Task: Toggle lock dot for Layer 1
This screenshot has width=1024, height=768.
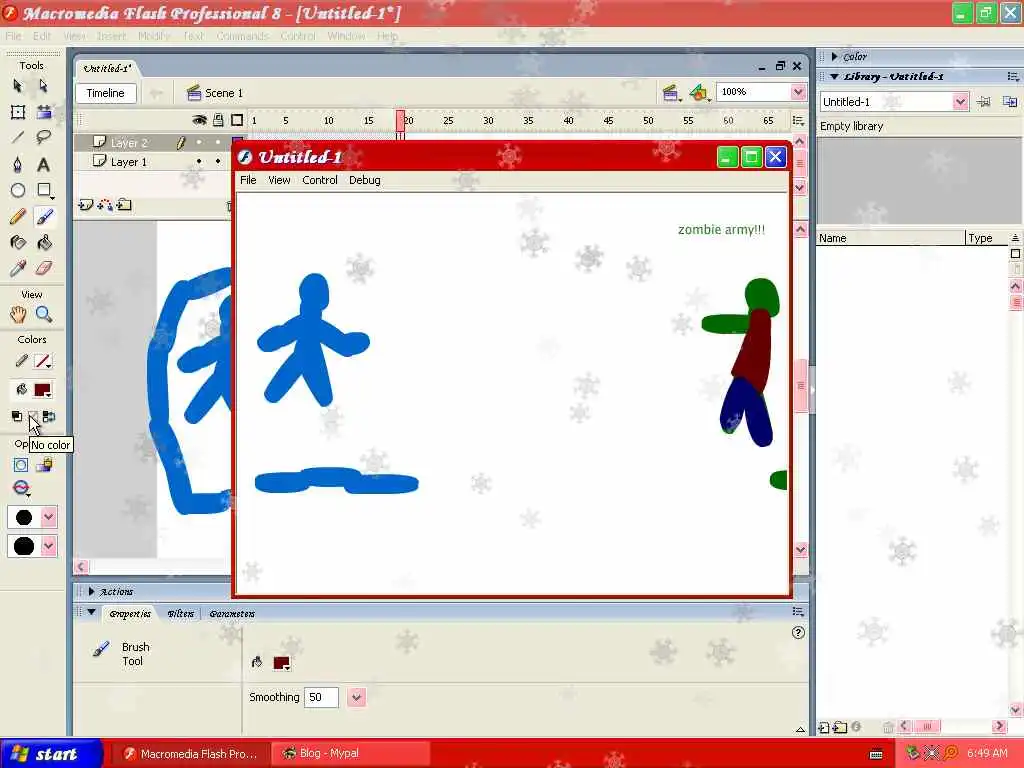Action: click(218, 161)
